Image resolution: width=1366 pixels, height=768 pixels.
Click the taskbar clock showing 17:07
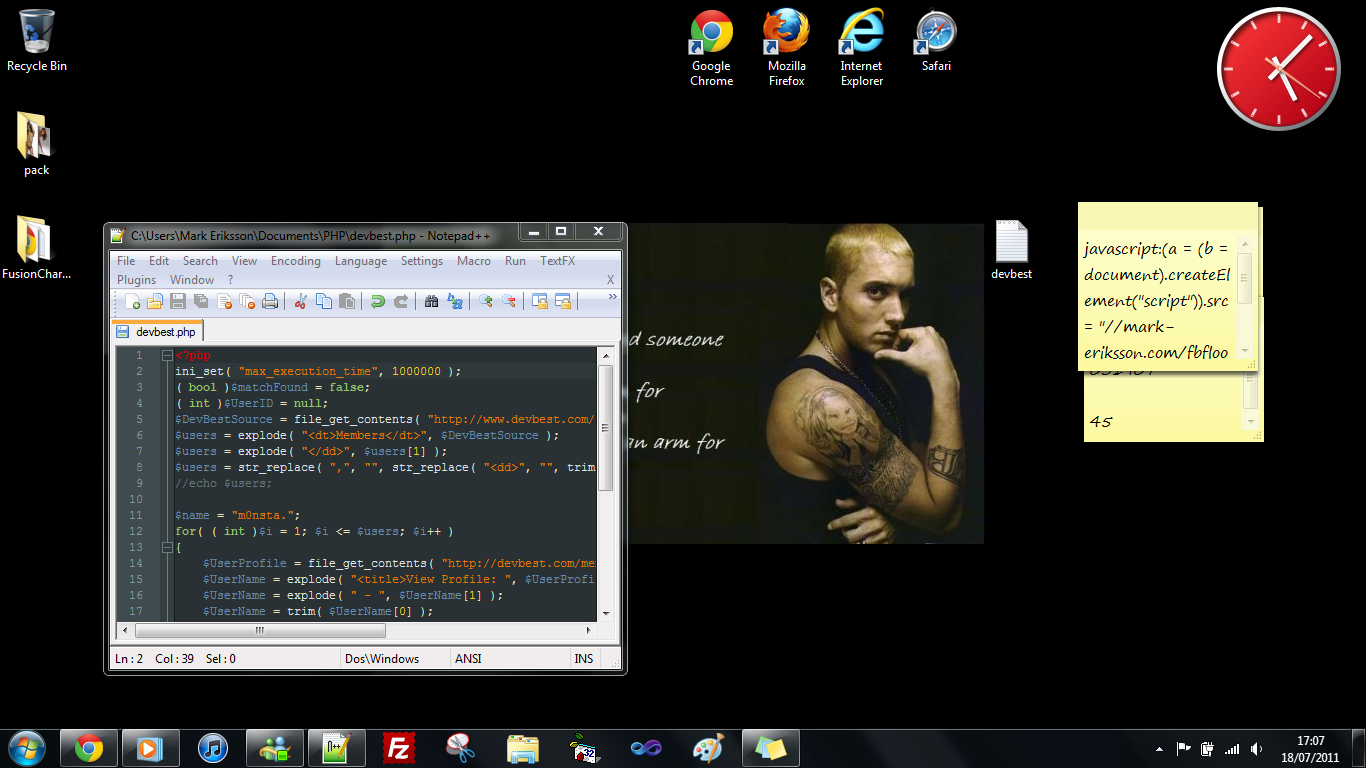point(1311,749)
